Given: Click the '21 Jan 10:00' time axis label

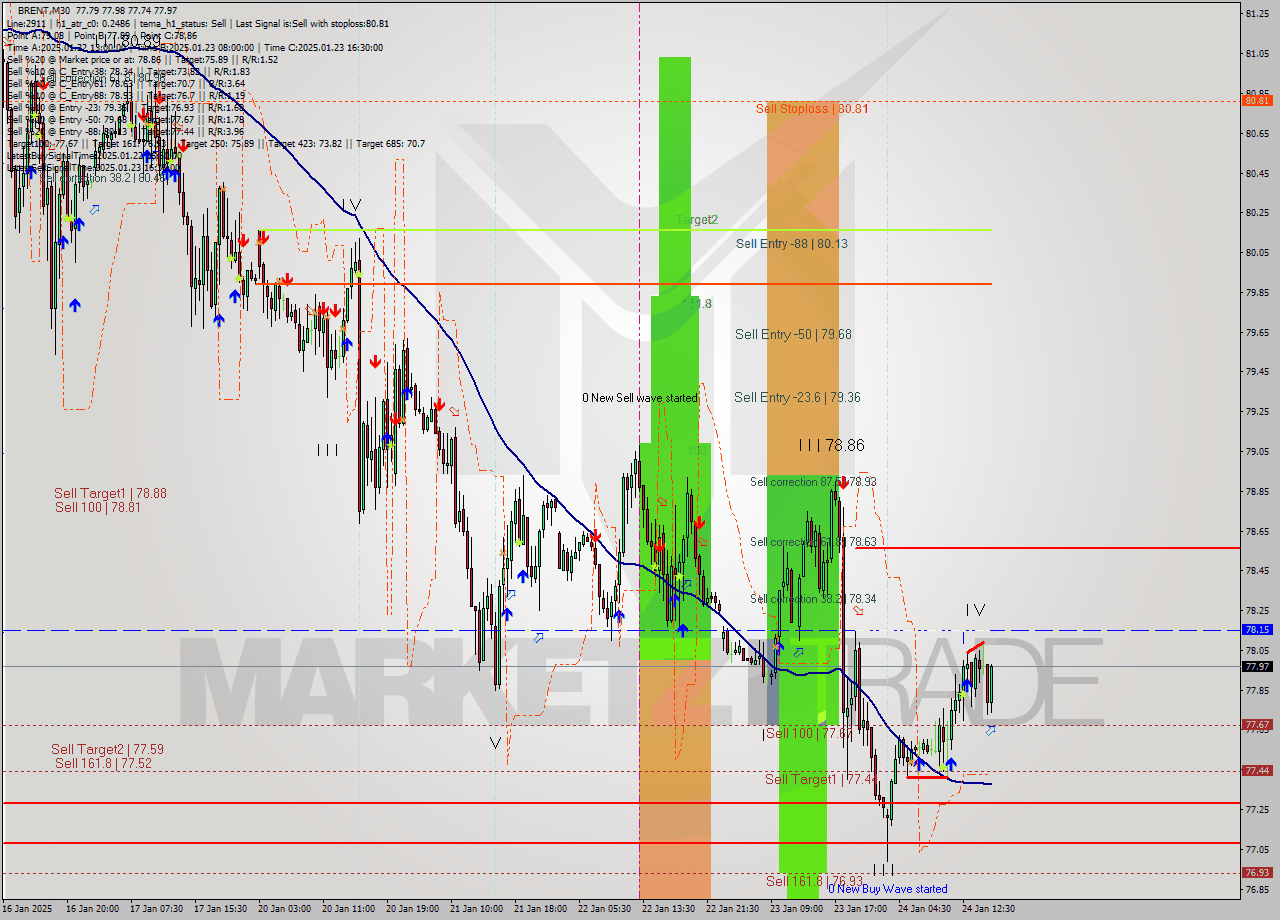Looking at the screenshot, I should (x=475, y=909).
